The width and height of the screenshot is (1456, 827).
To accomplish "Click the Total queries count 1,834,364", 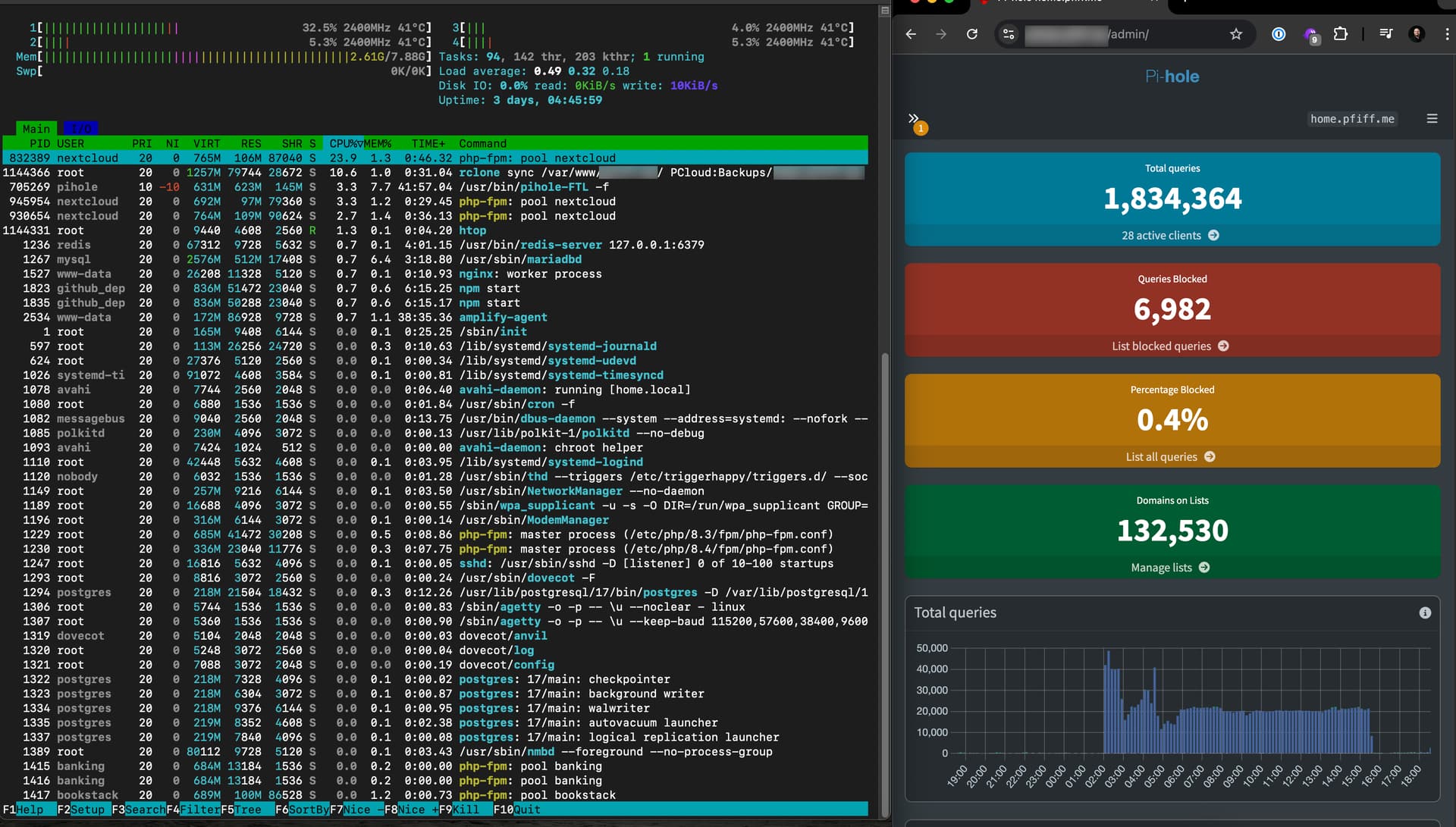I will point(1172,199).
